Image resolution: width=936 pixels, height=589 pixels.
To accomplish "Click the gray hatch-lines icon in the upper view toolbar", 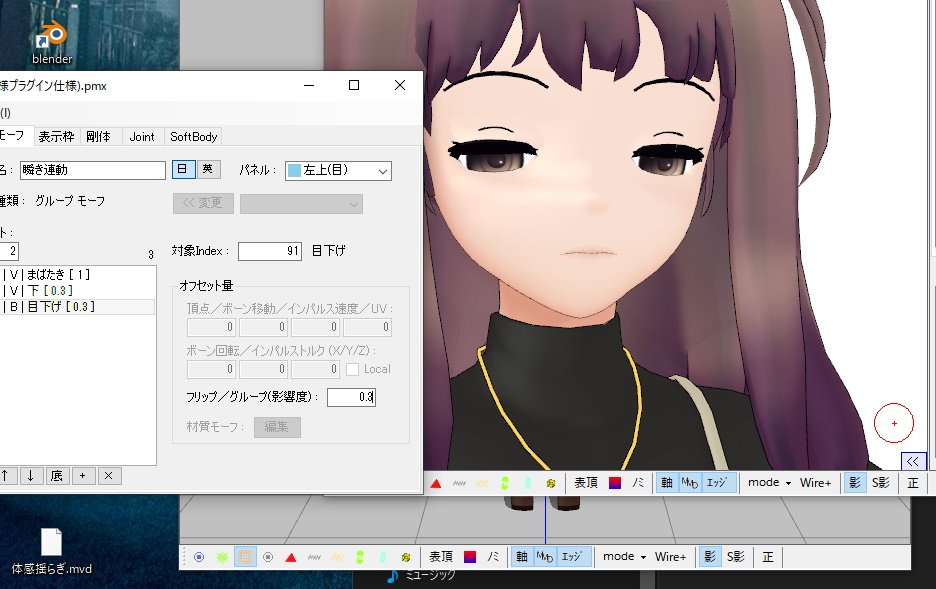I will pyautogui.click(x=459, y=483).
